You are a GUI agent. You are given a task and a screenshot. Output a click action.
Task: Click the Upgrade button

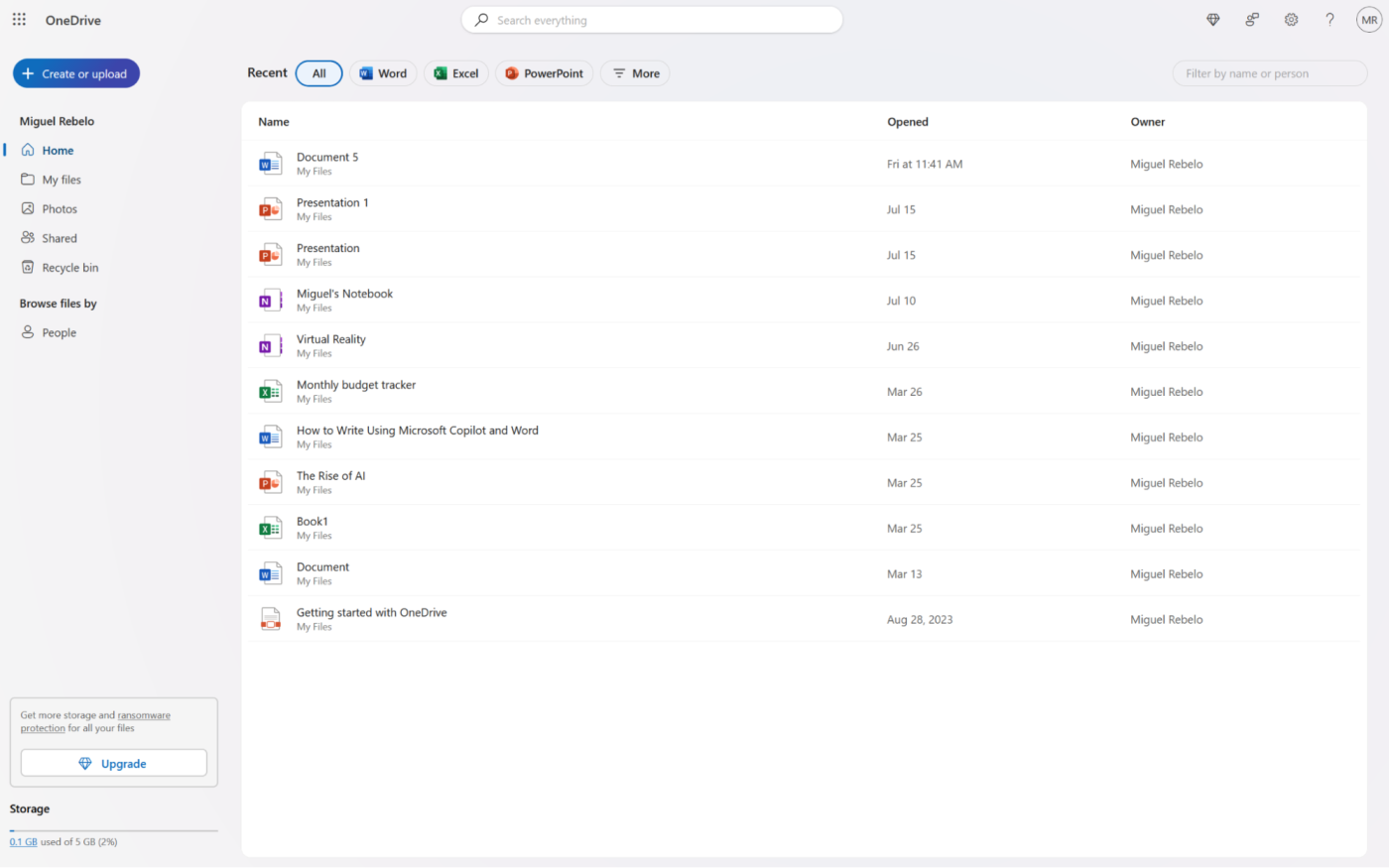(114, 763)
